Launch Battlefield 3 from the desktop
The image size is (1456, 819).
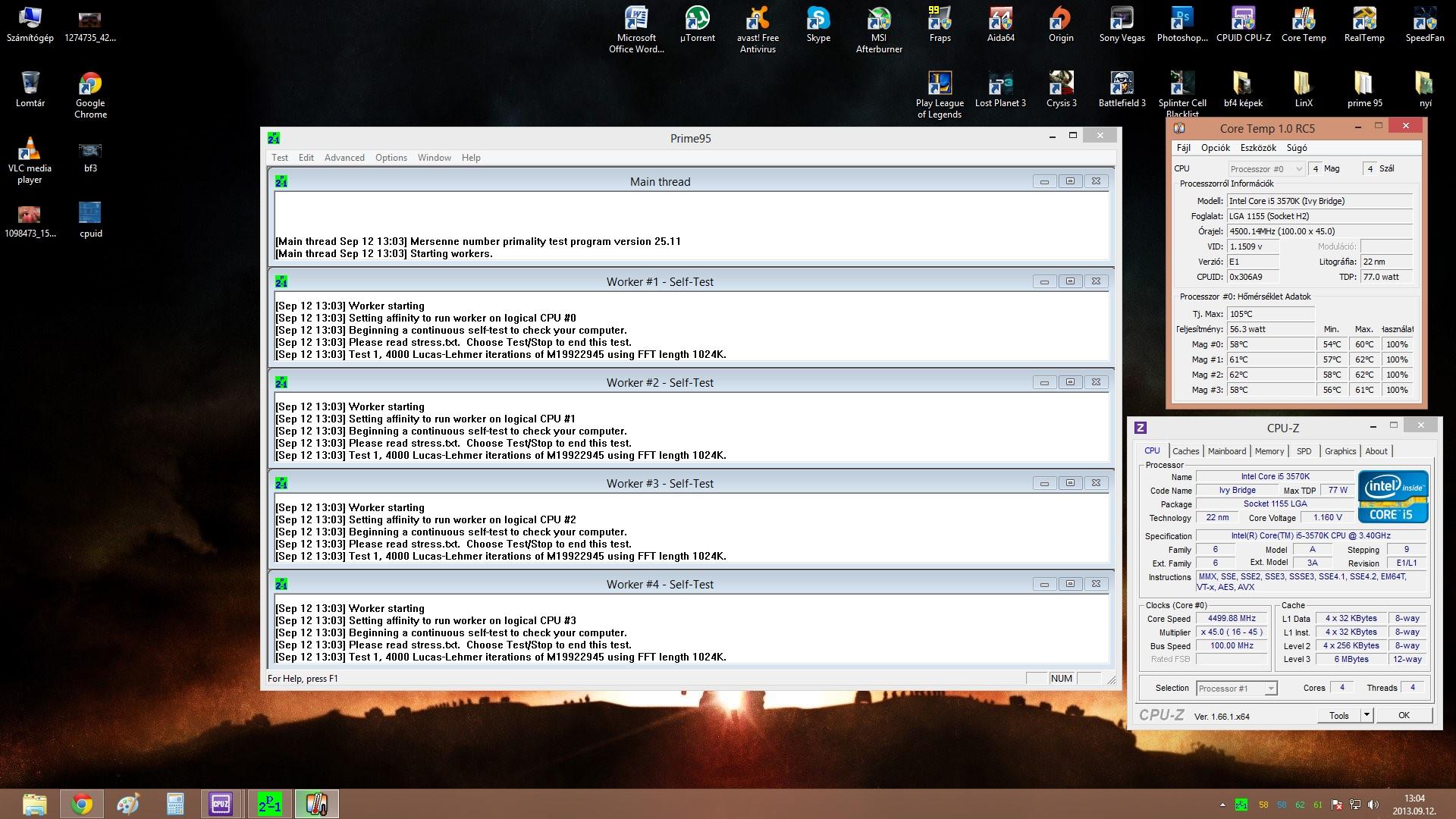tap(1122, 89)
